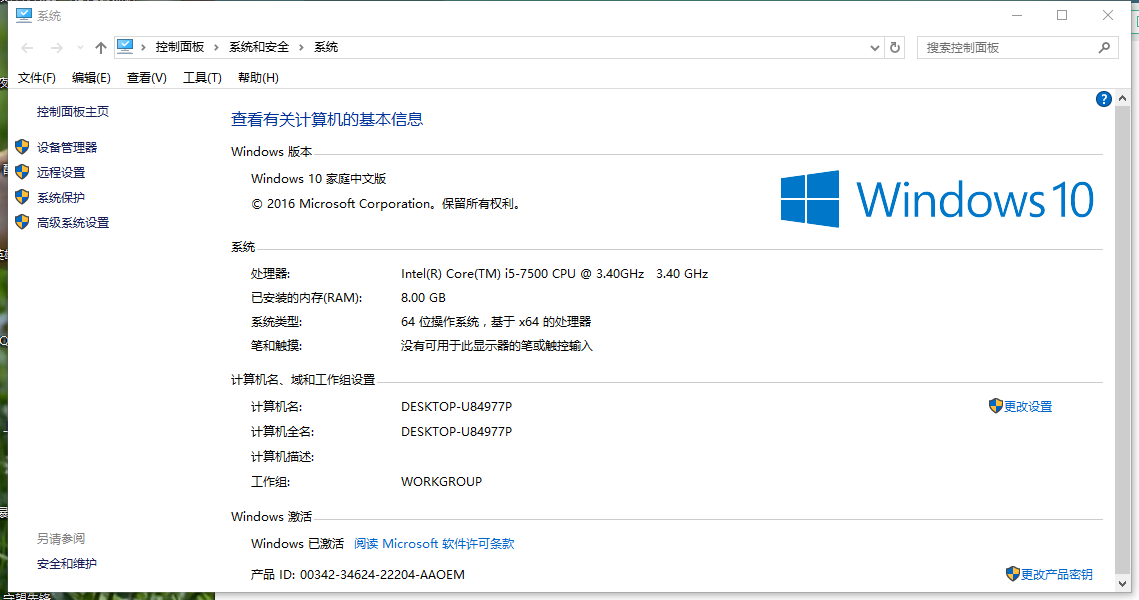Click 更改设置 link
Viewport: 1139px width, 600px height.
(1028, 407)
